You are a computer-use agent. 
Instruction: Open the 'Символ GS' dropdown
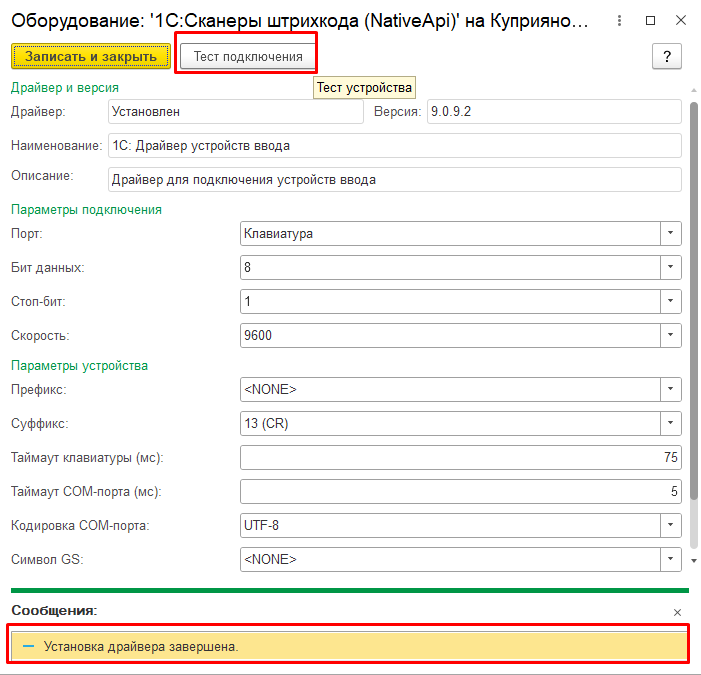tap(670, 559)
